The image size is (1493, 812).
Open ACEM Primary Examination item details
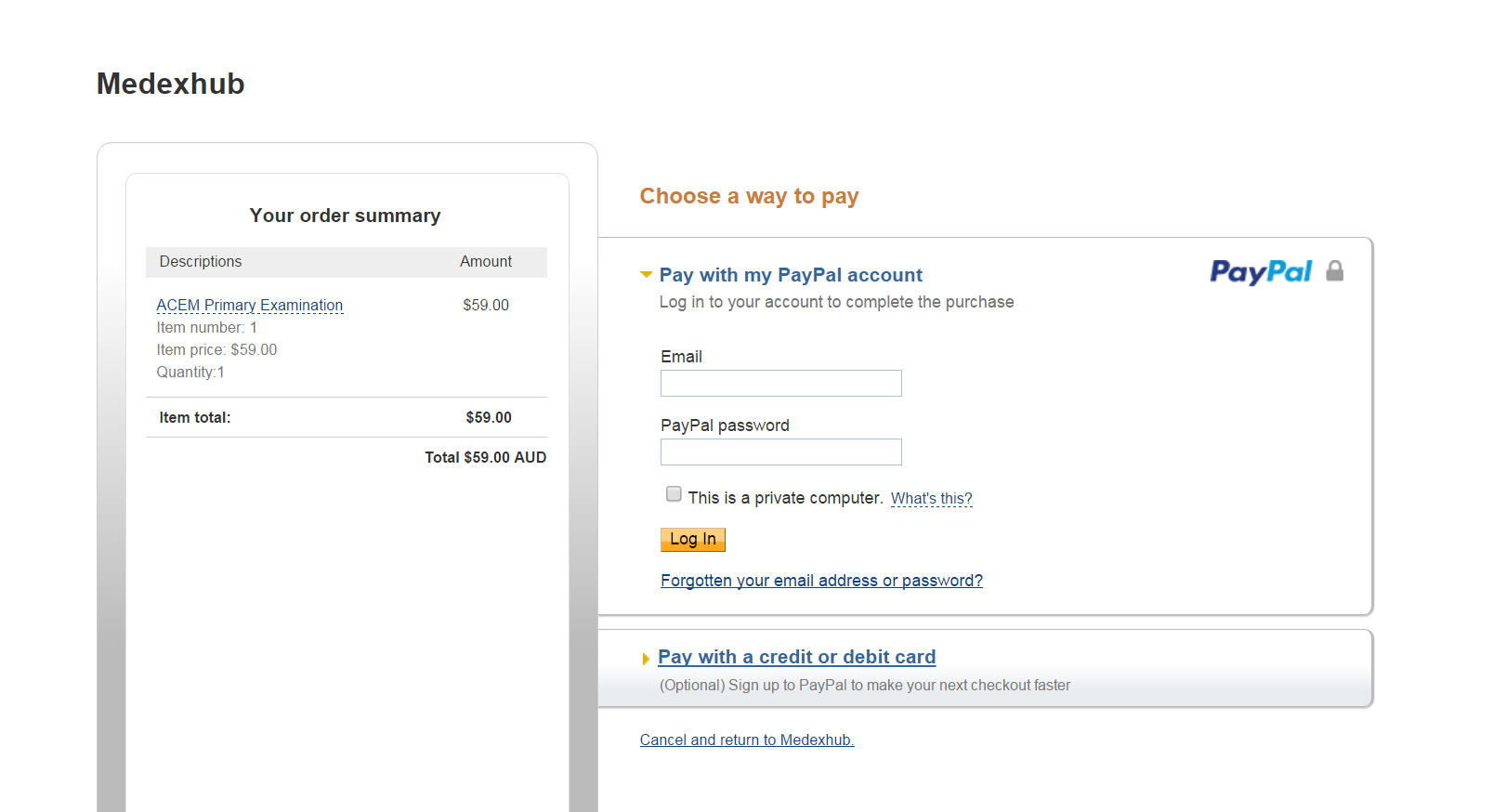[x=250, y=306]
